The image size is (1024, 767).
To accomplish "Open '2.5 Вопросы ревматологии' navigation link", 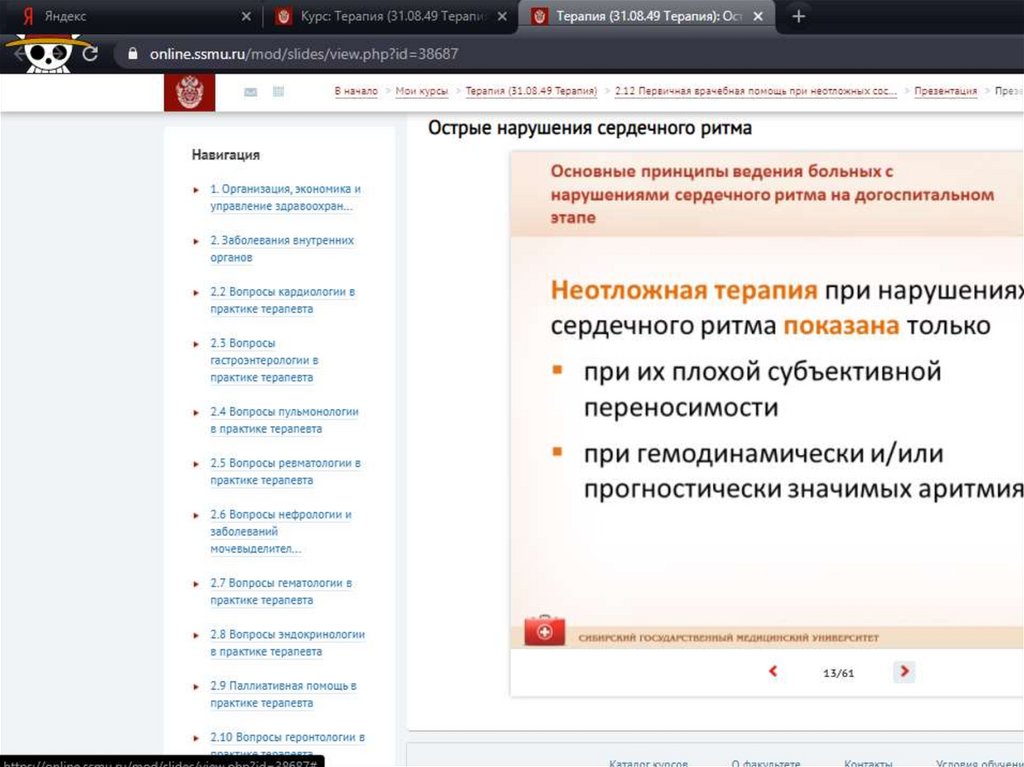I will pyautogui.click(x=285, y=472).
